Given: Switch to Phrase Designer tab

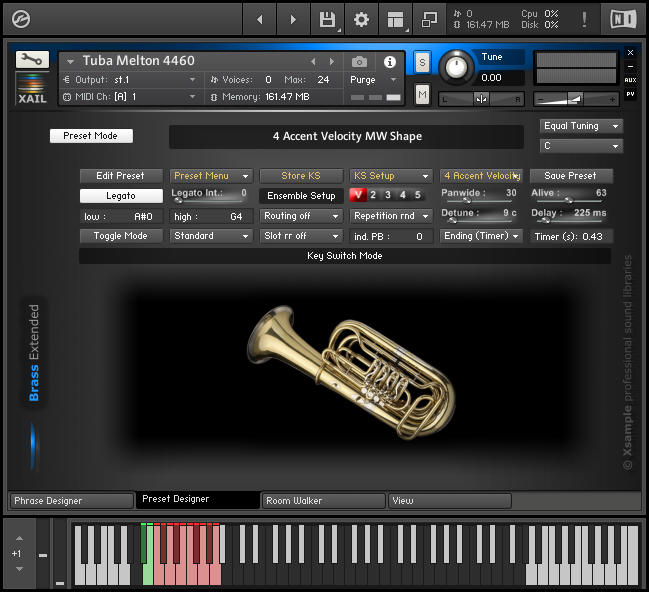Looking at the screenshot, I should pyautogui.click(x=72, y=501).
